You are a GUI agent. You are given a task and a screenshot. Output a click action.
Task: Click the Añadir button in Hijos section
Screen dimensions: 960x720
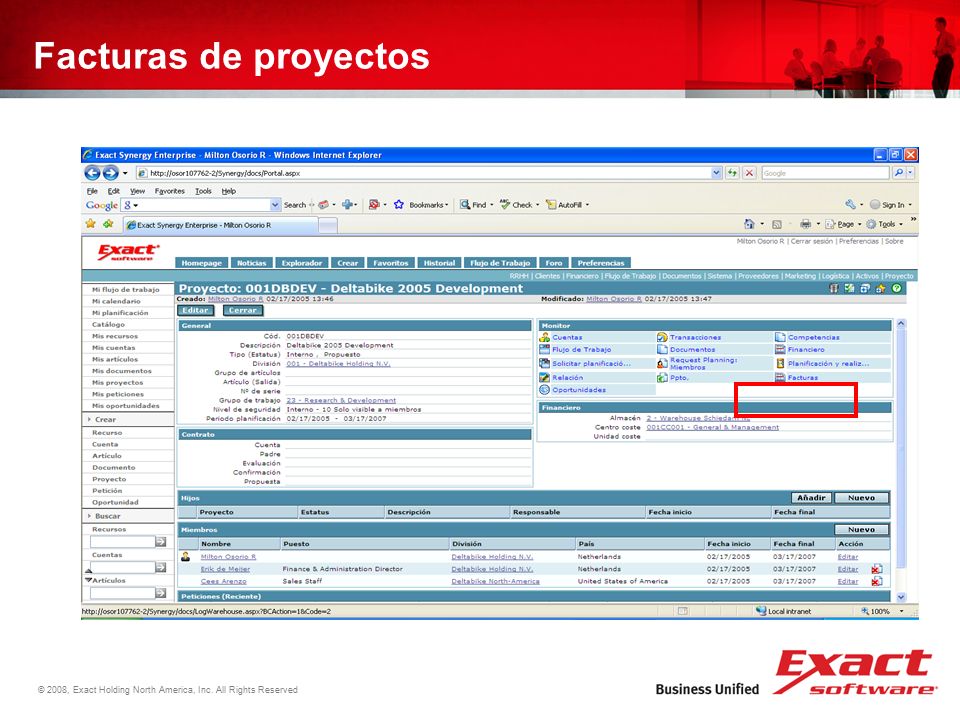pyautogui.click(x=811, y=498)
